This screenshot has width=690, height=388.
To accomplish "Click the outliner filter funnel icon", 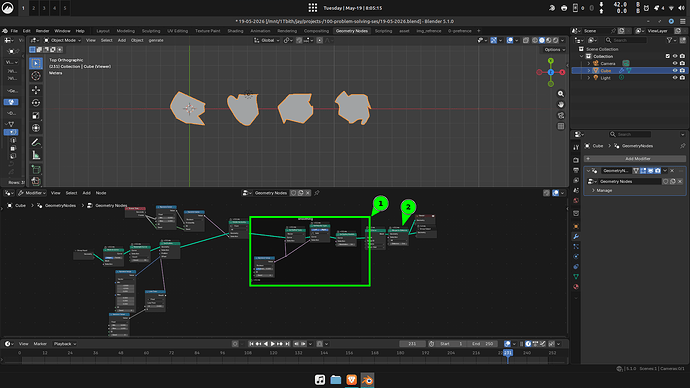I will tap(669, 40).
